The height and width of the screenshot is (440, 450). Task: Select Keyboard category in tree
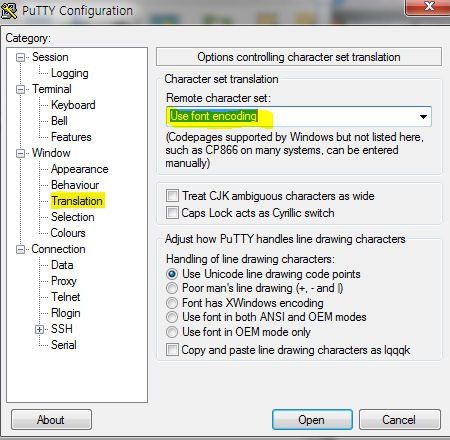(73, 105)
